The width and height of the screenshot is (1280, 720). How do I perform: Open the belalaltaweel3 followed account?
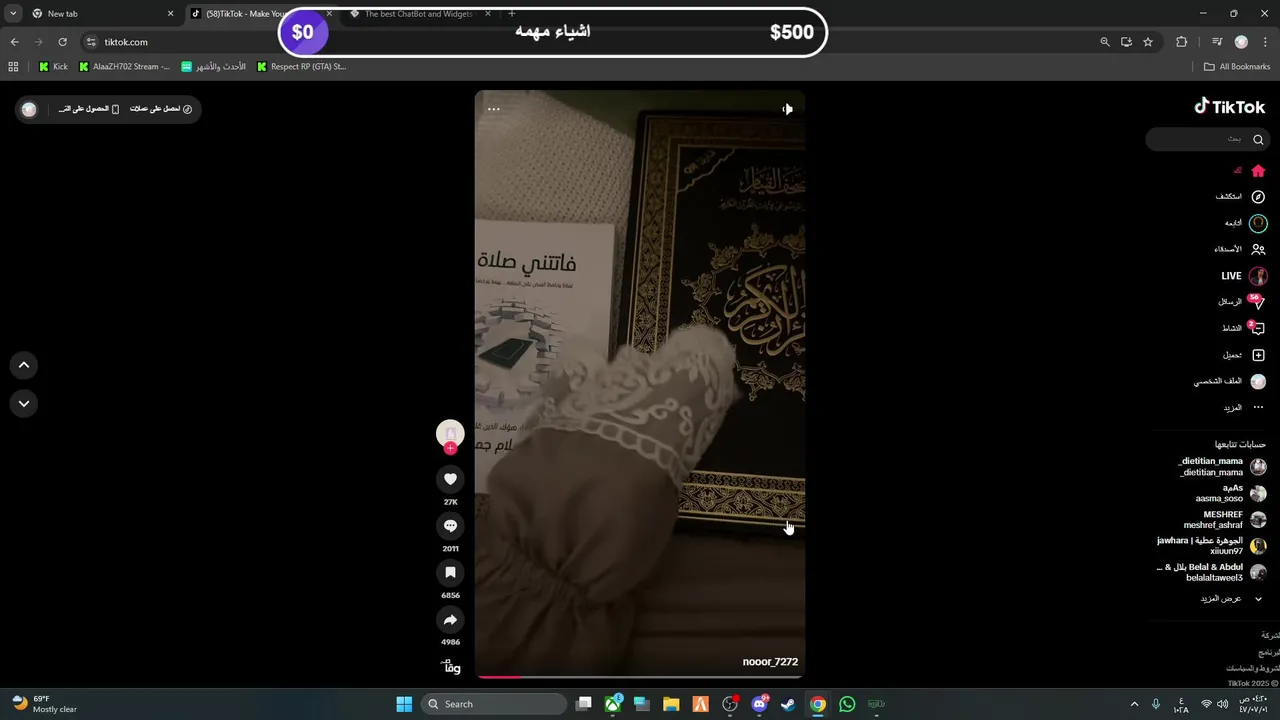(x=1211, y=572)
